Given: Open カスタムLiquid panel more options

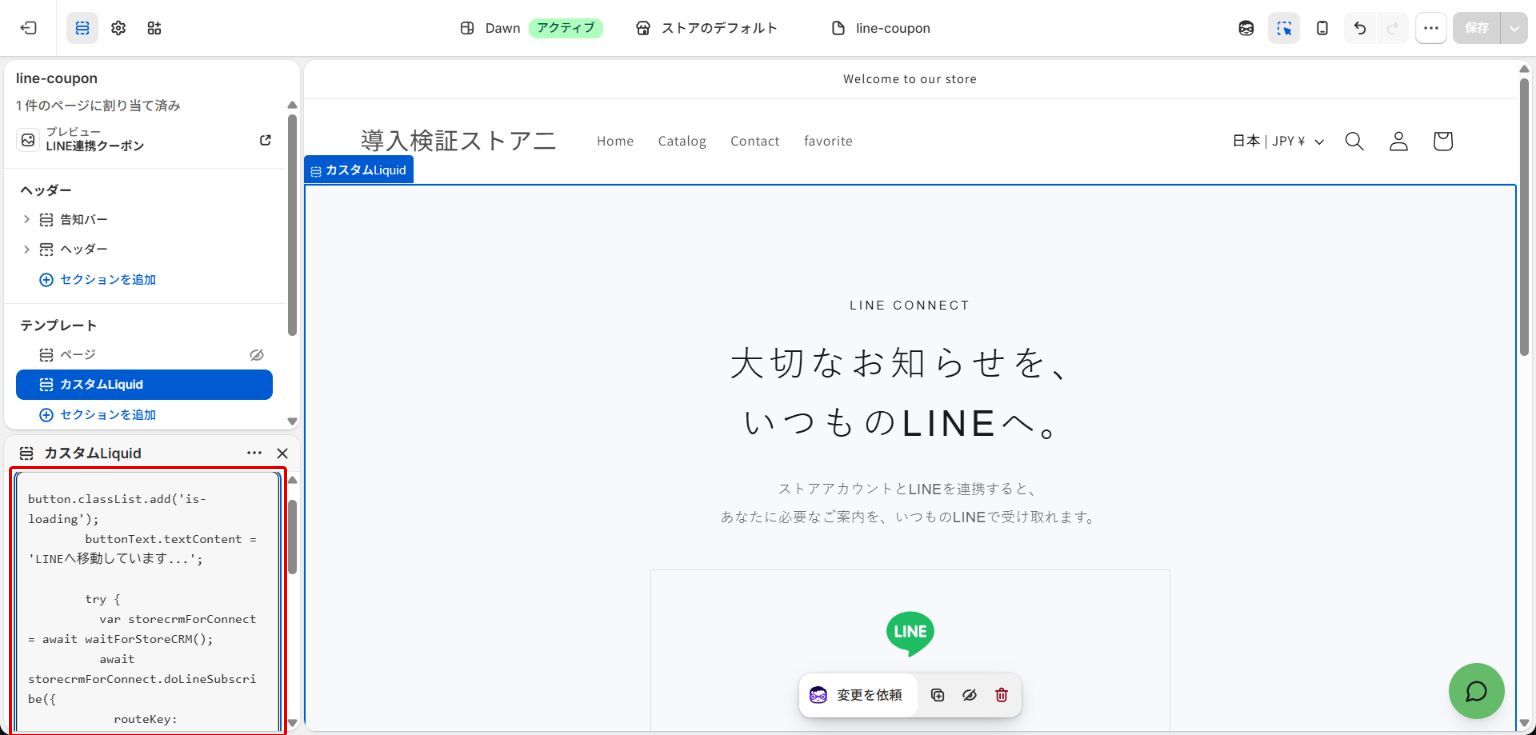Looking at the screenshot, I should pyautogui.click(x=254, y=453).
